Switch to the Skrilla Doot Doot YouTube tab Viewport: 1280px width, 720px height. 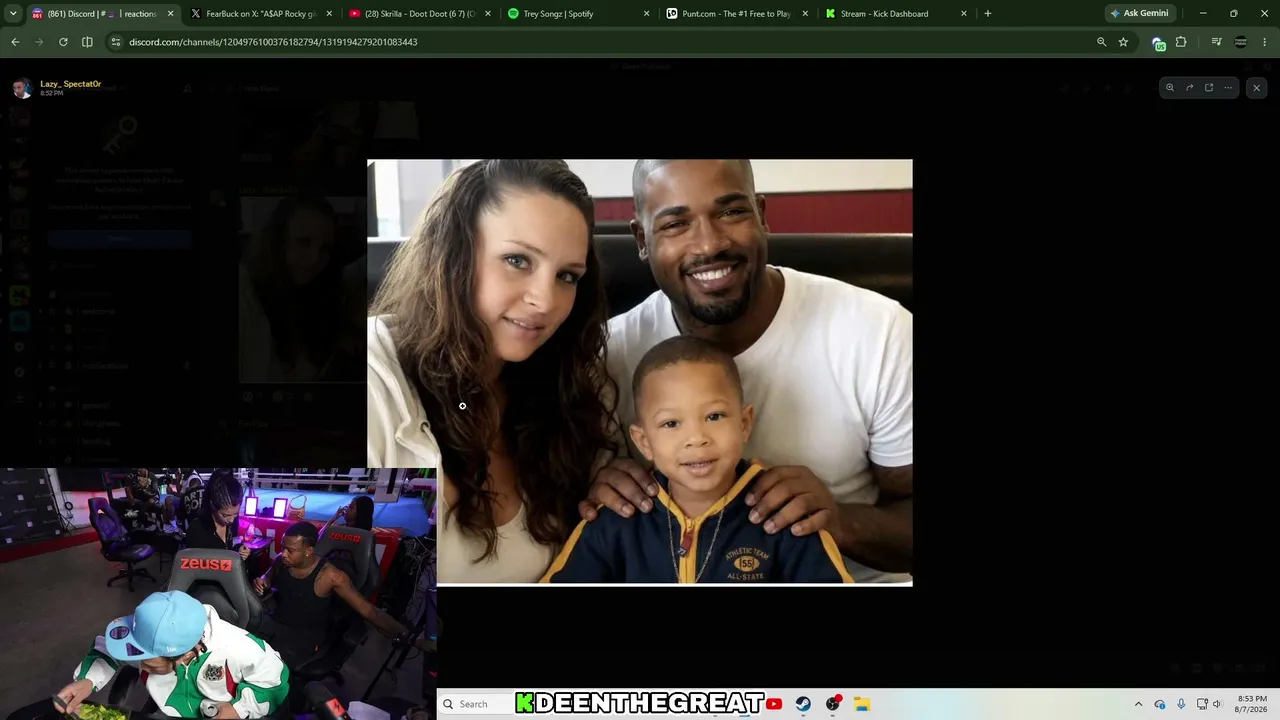coord(420,14)
